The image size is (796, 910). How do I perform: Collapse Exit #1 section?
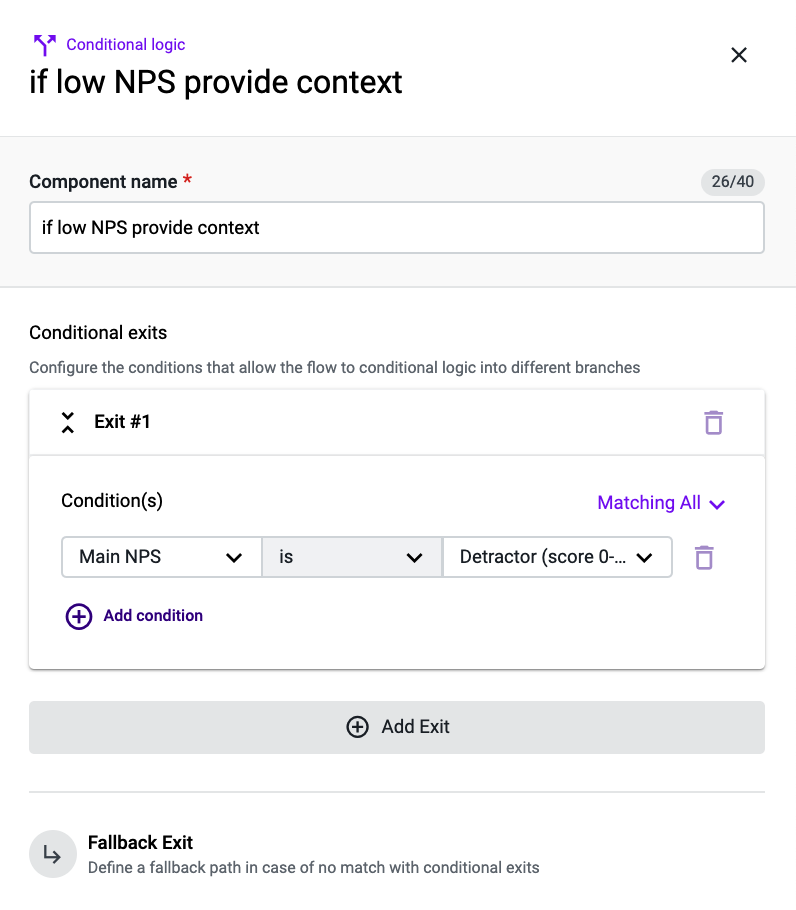[68, 422]
